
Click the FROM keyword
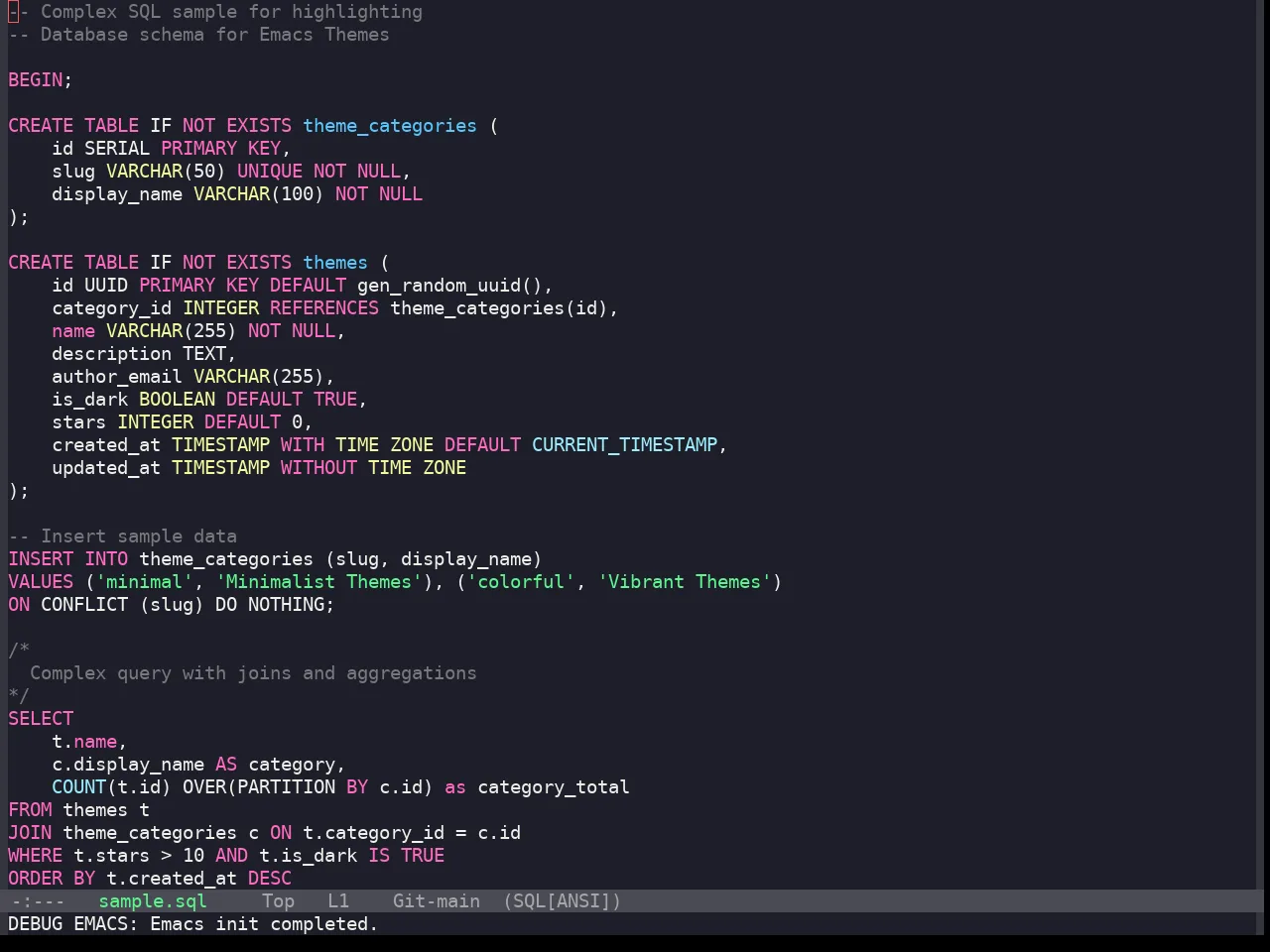[x=30, y=810]
